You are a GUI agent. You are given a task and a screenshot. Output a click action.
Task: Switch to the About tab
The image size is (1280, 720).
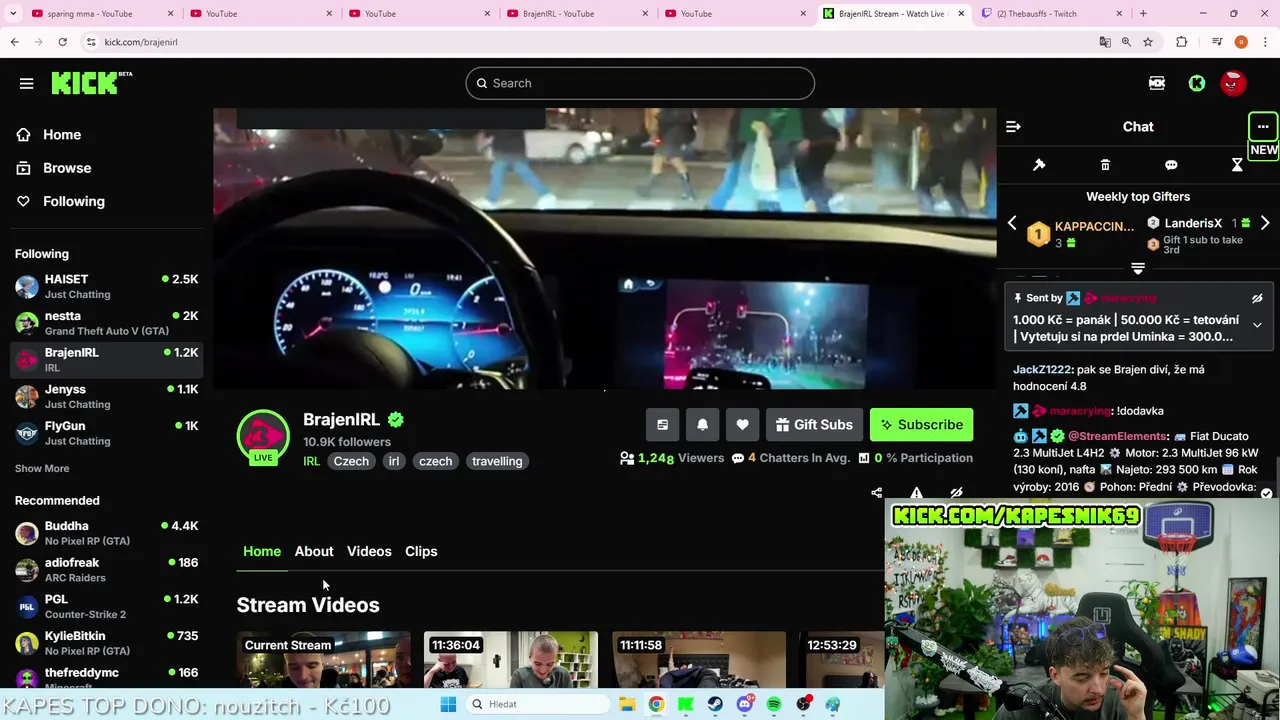pyautogui.click(x=314, y=551)
